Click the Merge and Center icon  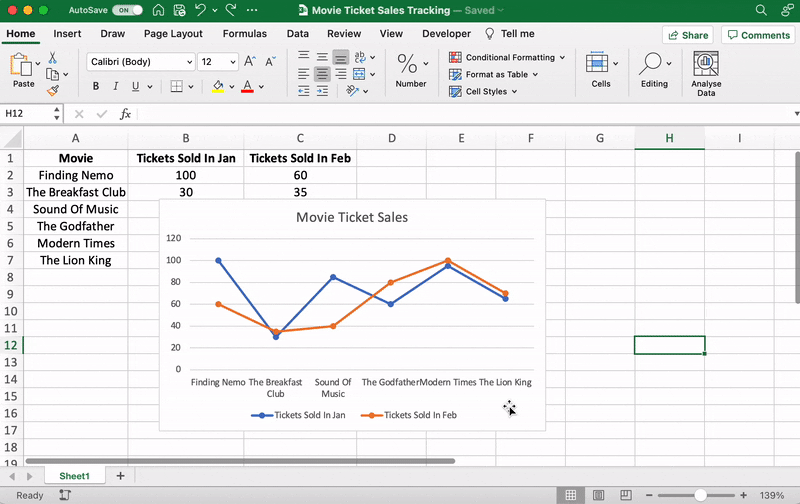(x=359, y=74)
